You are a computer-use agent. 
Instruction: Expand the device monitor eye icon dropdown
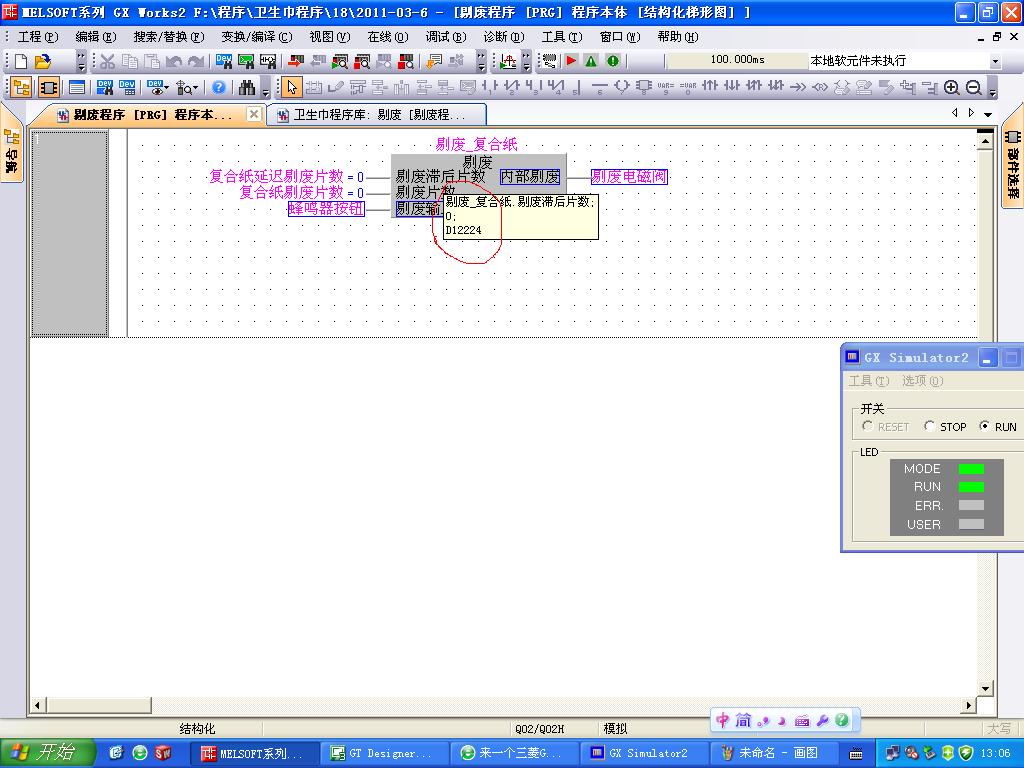click(166, 88)
